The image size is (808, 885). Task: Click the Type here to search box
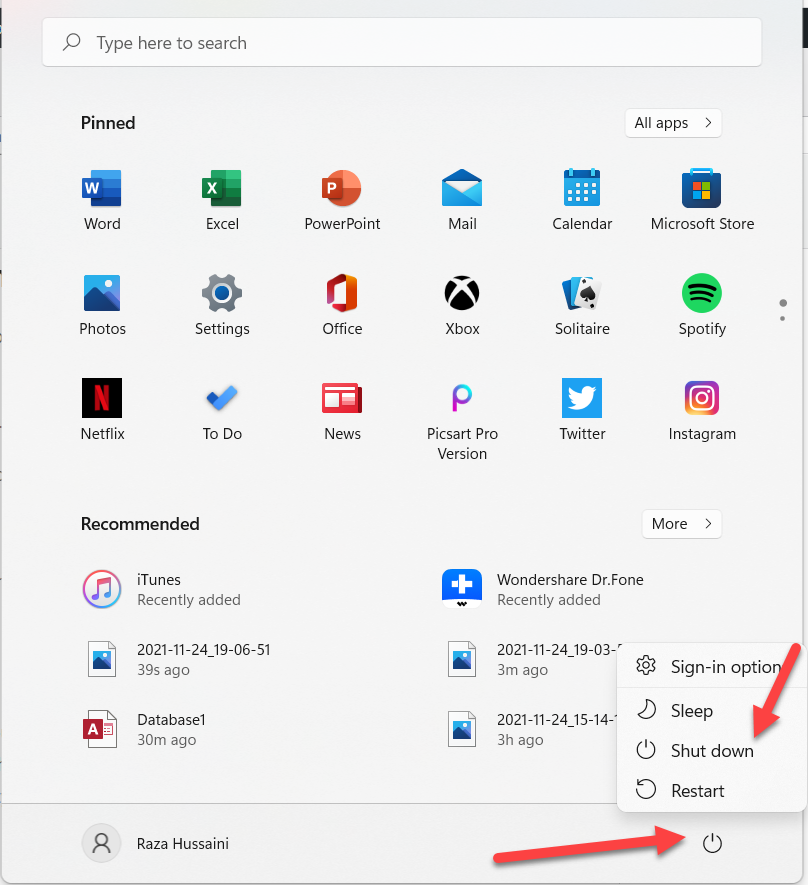402,43
